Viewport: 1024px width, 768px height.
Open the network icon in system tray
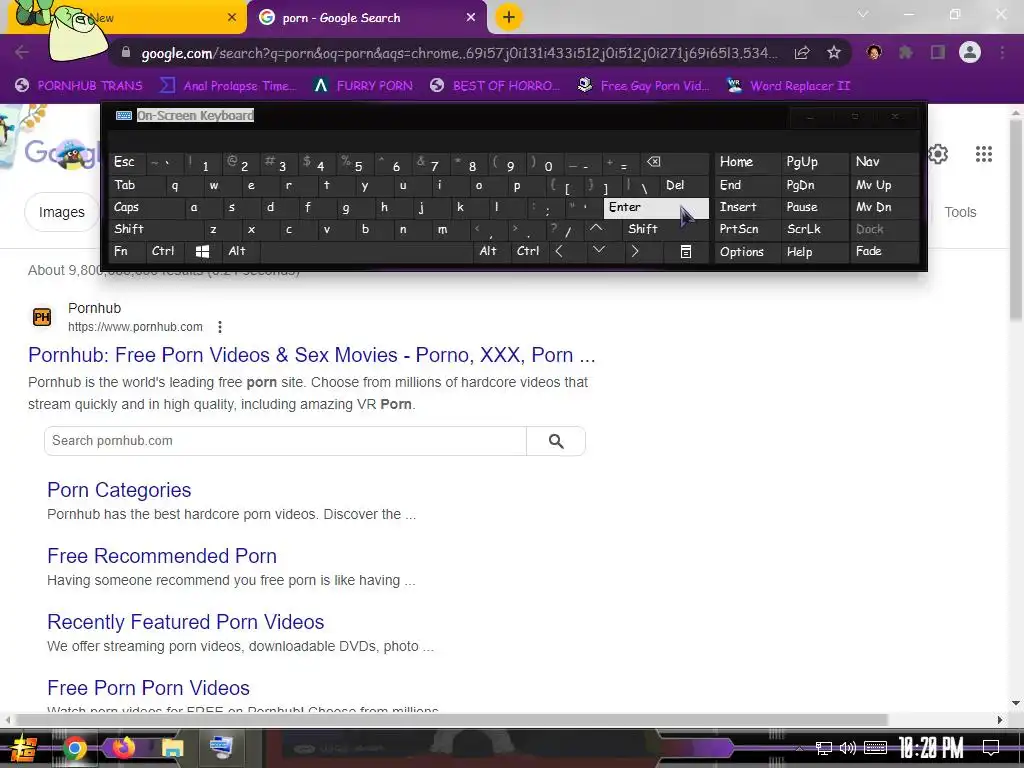[824, 748]
